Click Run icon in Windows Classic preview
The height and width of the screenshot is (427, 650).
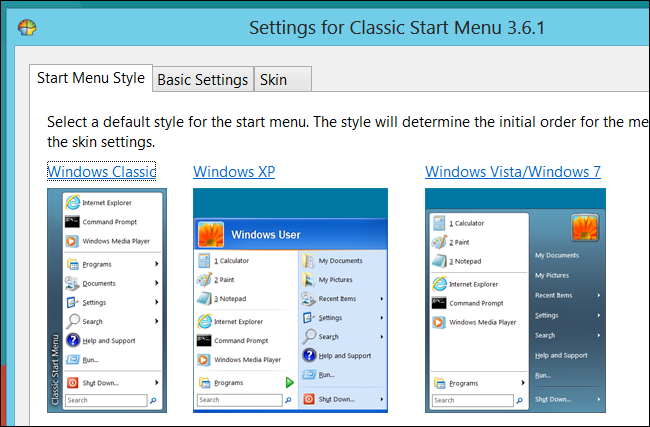73,359
